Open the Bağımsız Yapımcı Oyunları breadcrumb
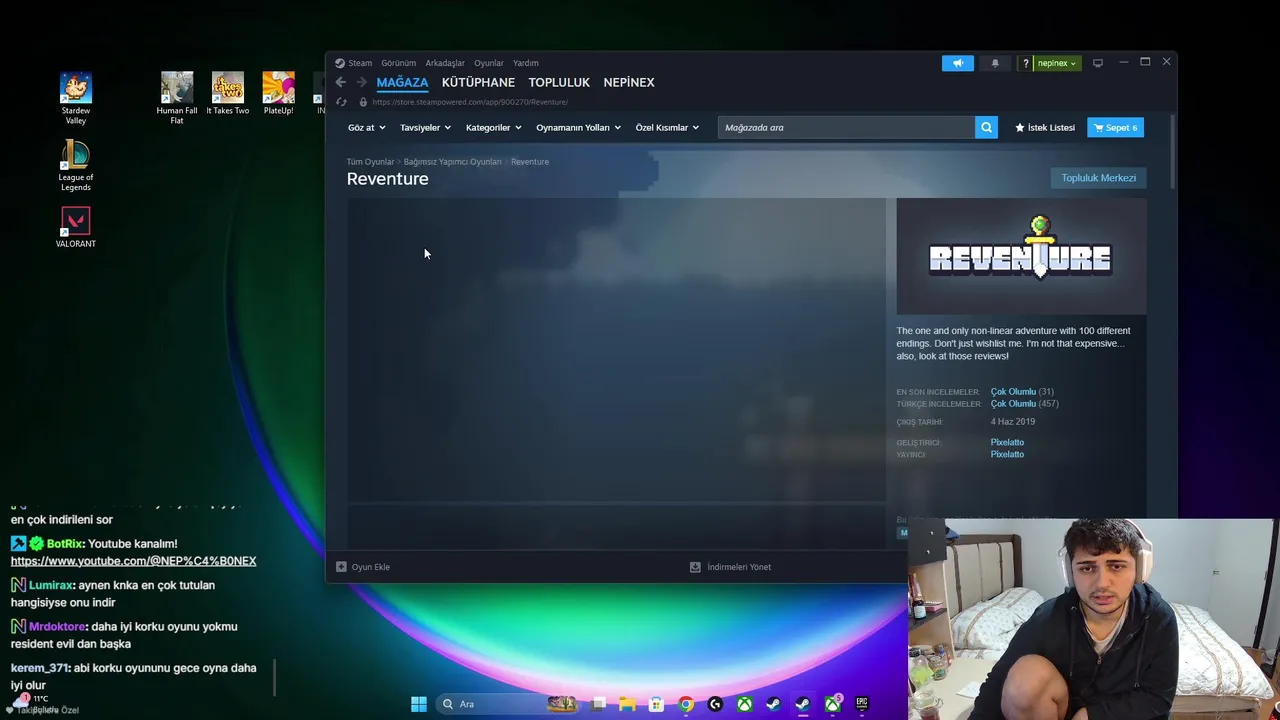The width and height of the screenshot is (1280, 720). 452,161
